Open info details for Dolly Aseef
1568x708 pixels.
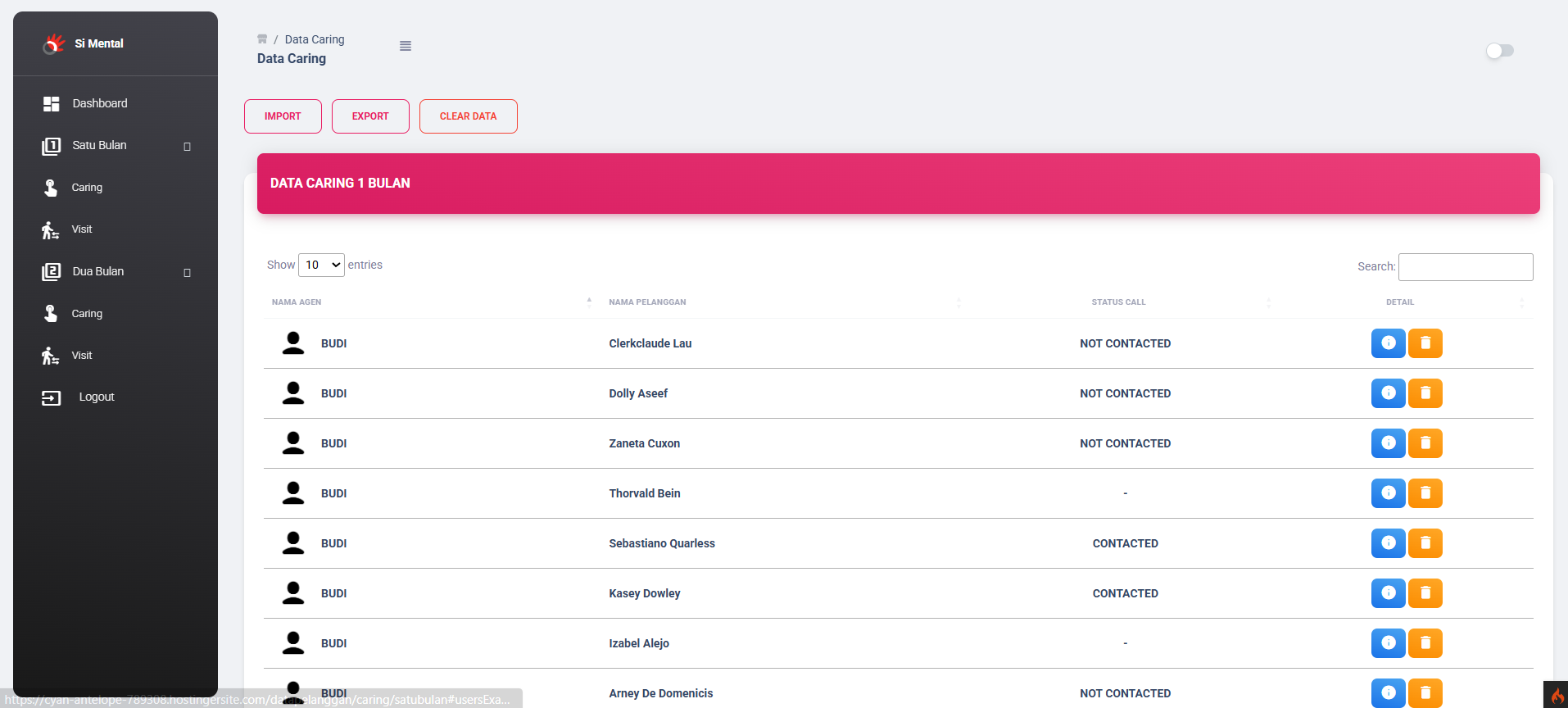(1388, 393)
